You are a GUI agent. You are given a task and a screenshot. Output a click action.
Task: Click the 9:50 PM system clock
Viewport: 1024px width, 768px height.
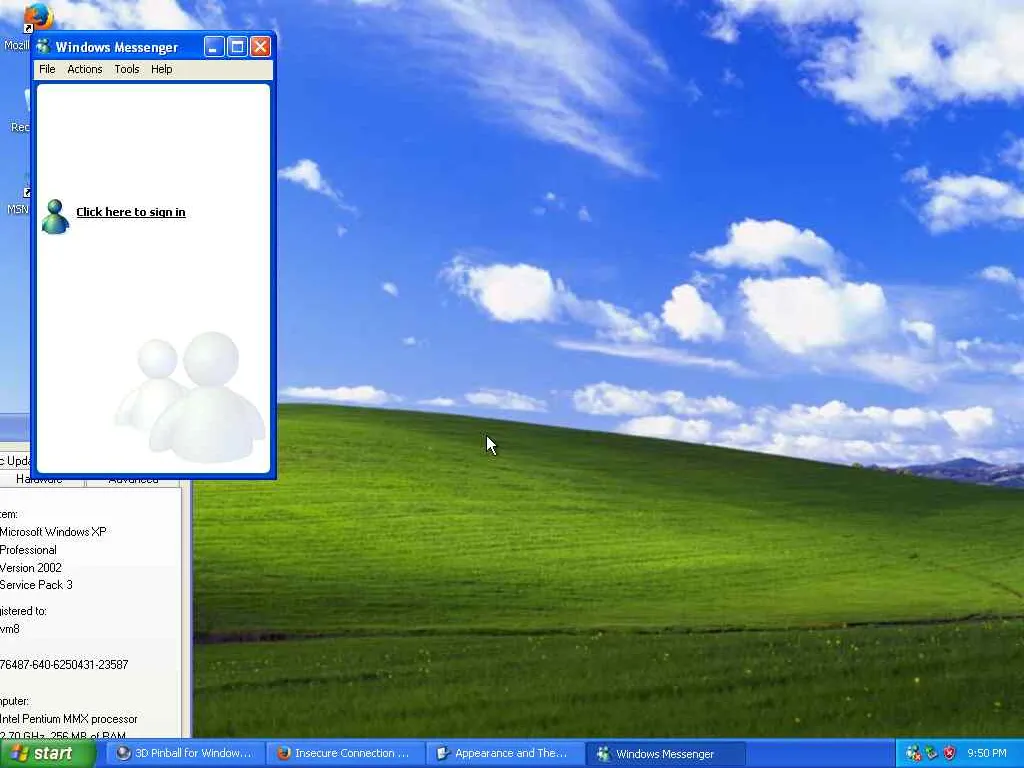click(987, 753)
